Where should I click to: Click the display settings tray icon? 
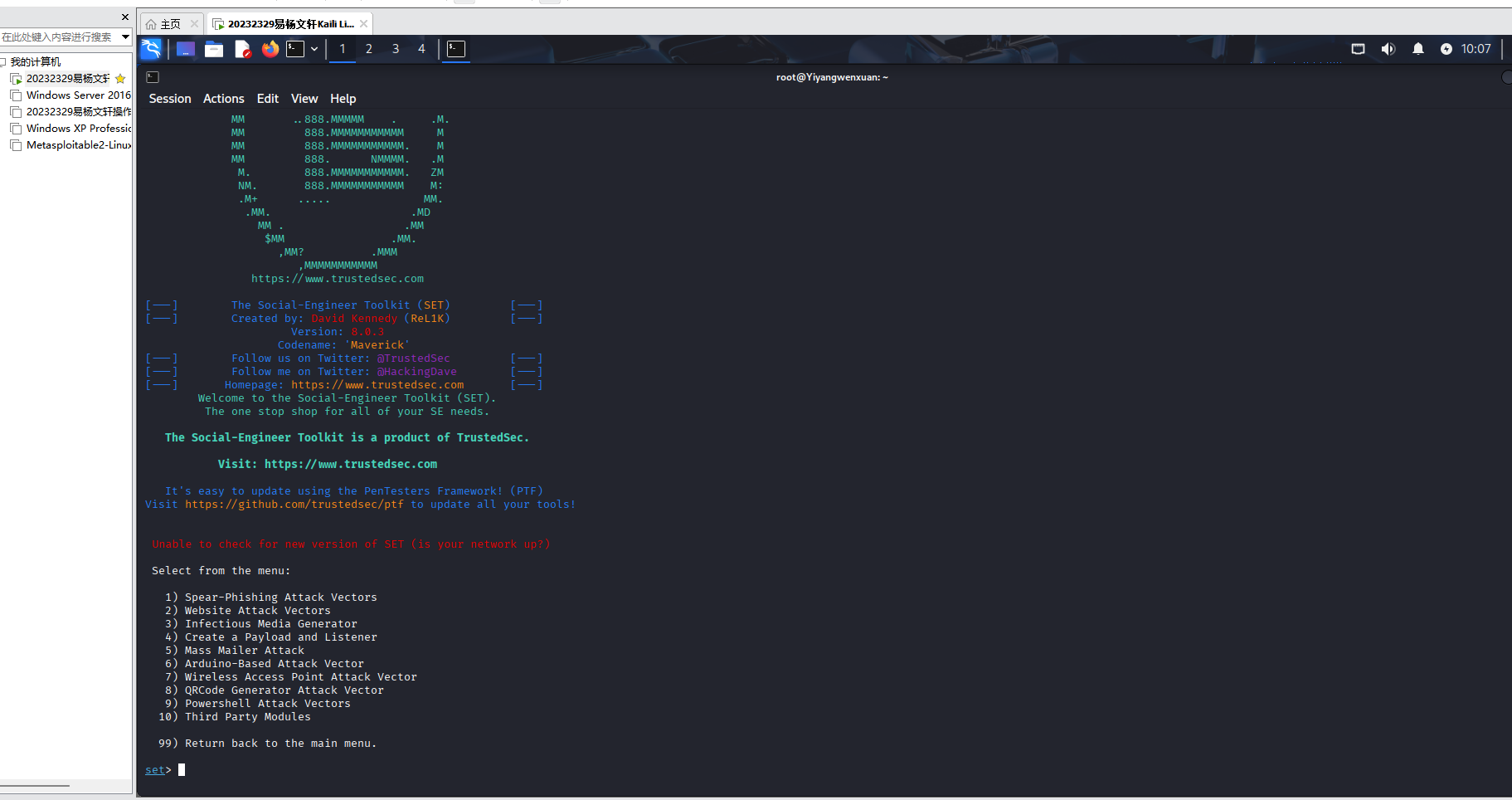coord(1358,49)
